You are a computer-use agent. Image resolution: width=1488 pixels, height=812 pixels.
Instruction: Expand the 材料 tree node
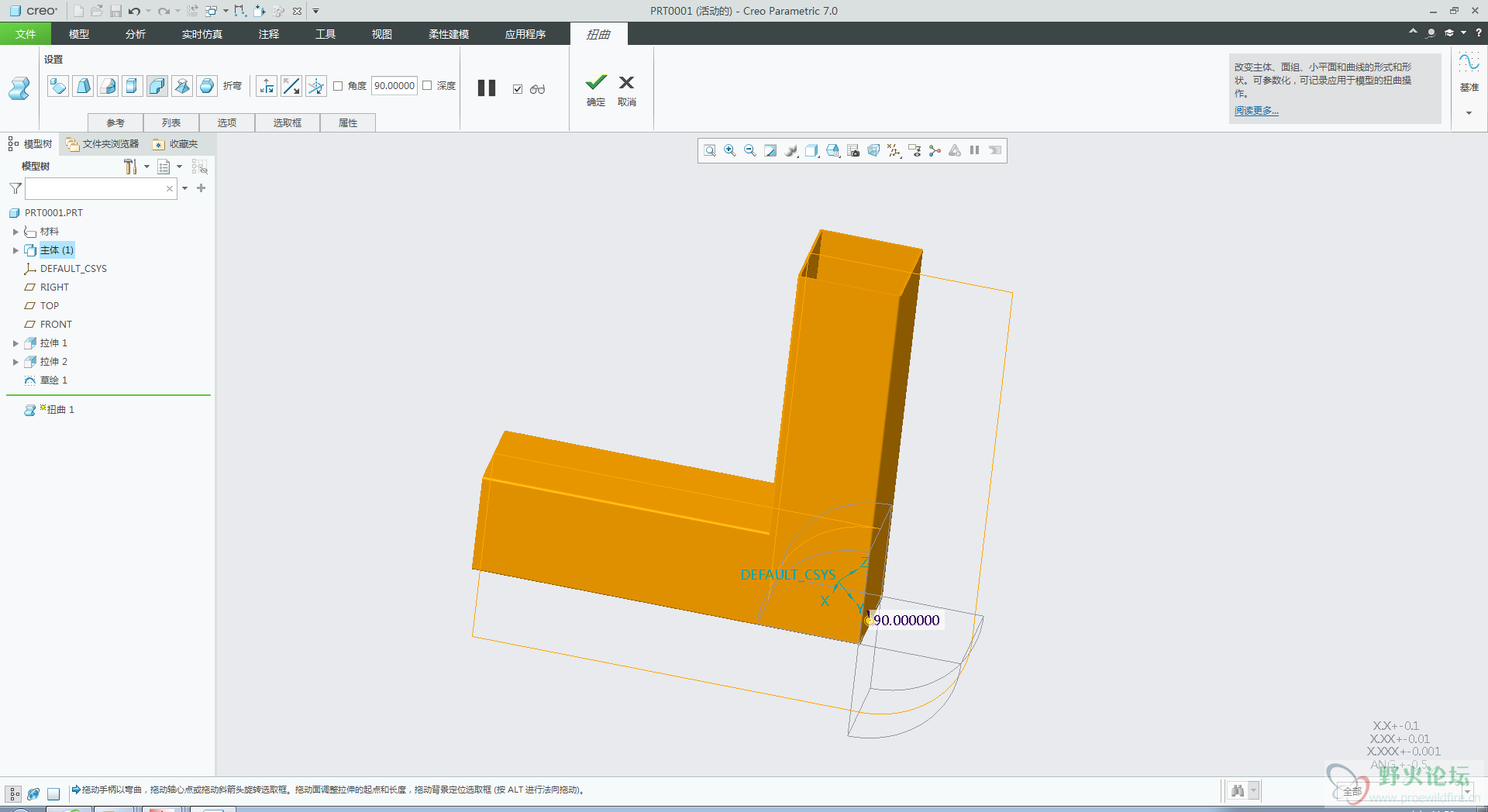click(x=15, y=232)
